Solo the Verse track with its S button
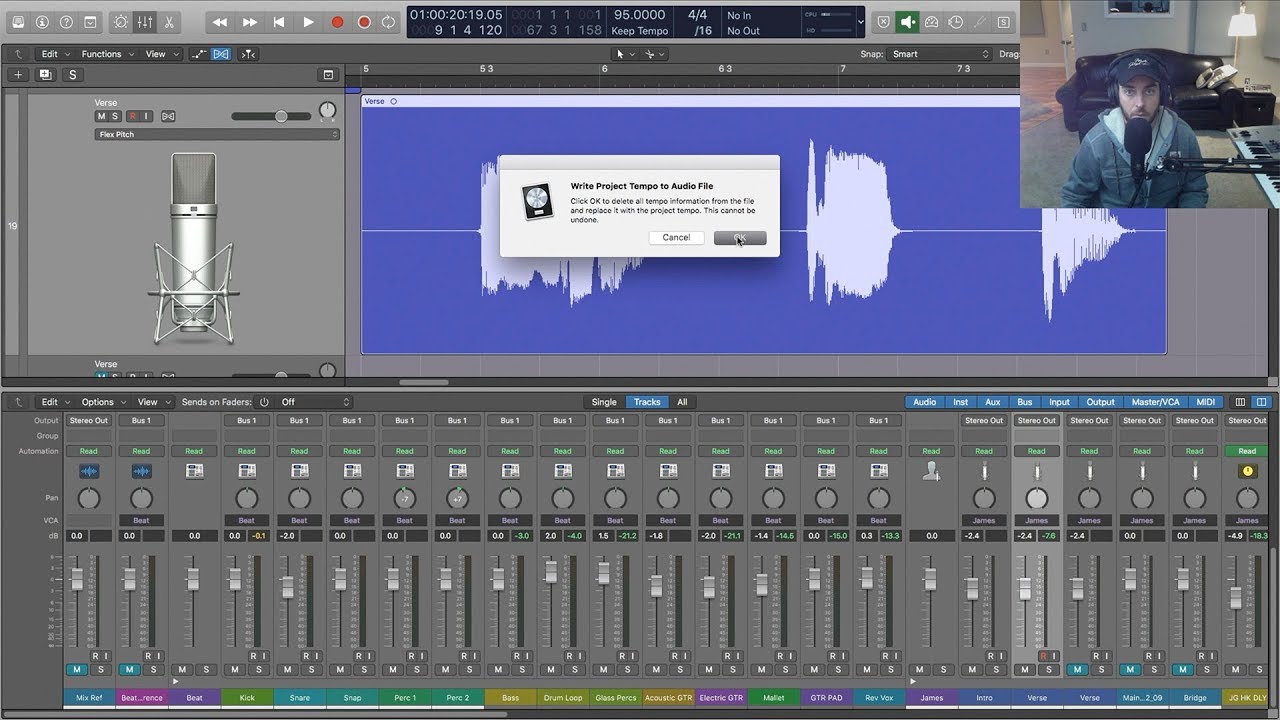 pyautogui.click(x=115, y=115)
